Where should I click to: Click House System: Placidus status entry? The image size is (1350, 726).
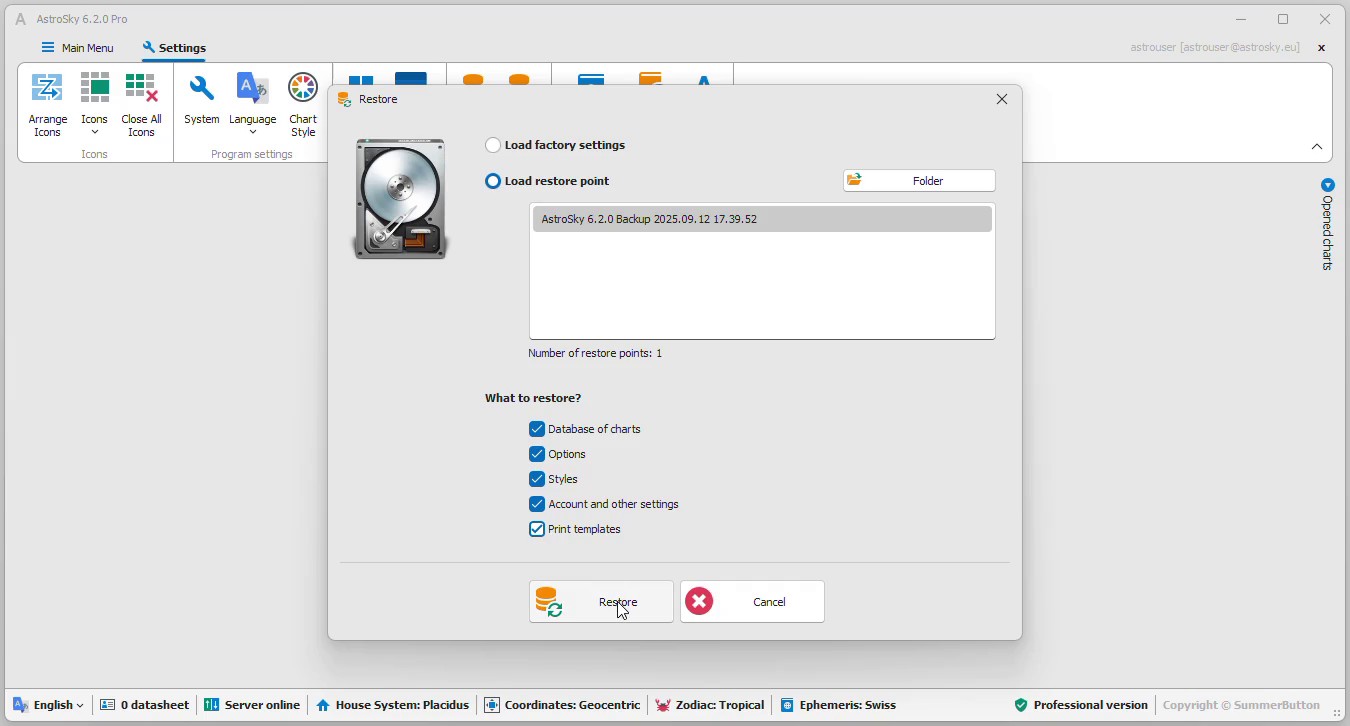[x=392, y=705]
